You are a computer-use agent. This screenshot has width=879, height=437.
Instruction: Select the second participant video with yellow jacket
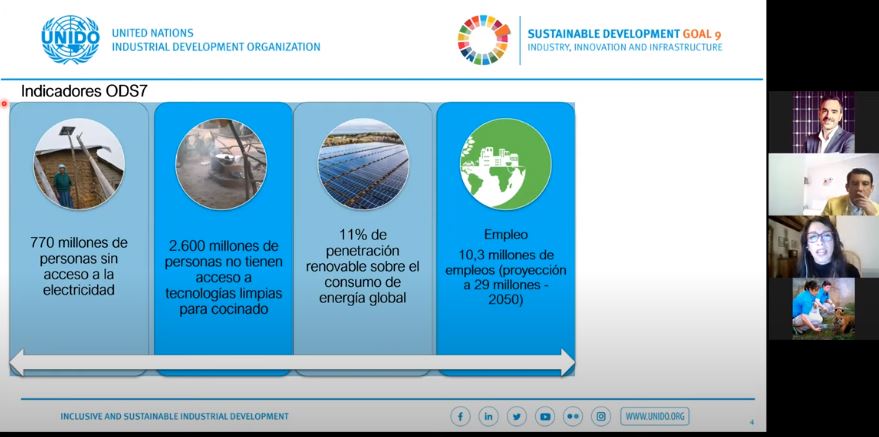pyautogui.click(x=824, y=184)
